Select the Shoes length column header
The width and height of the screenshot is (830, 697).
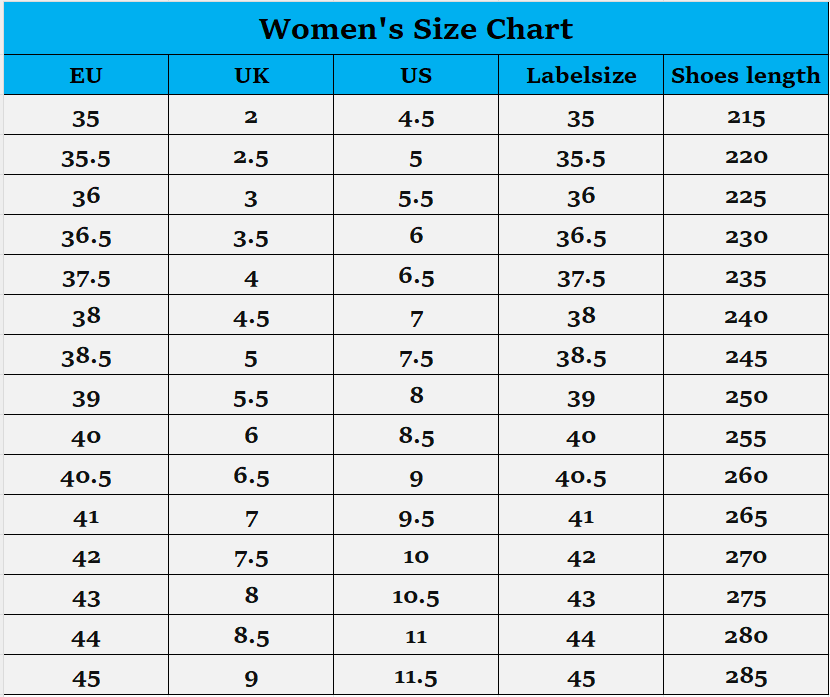[x=746, y=75]
